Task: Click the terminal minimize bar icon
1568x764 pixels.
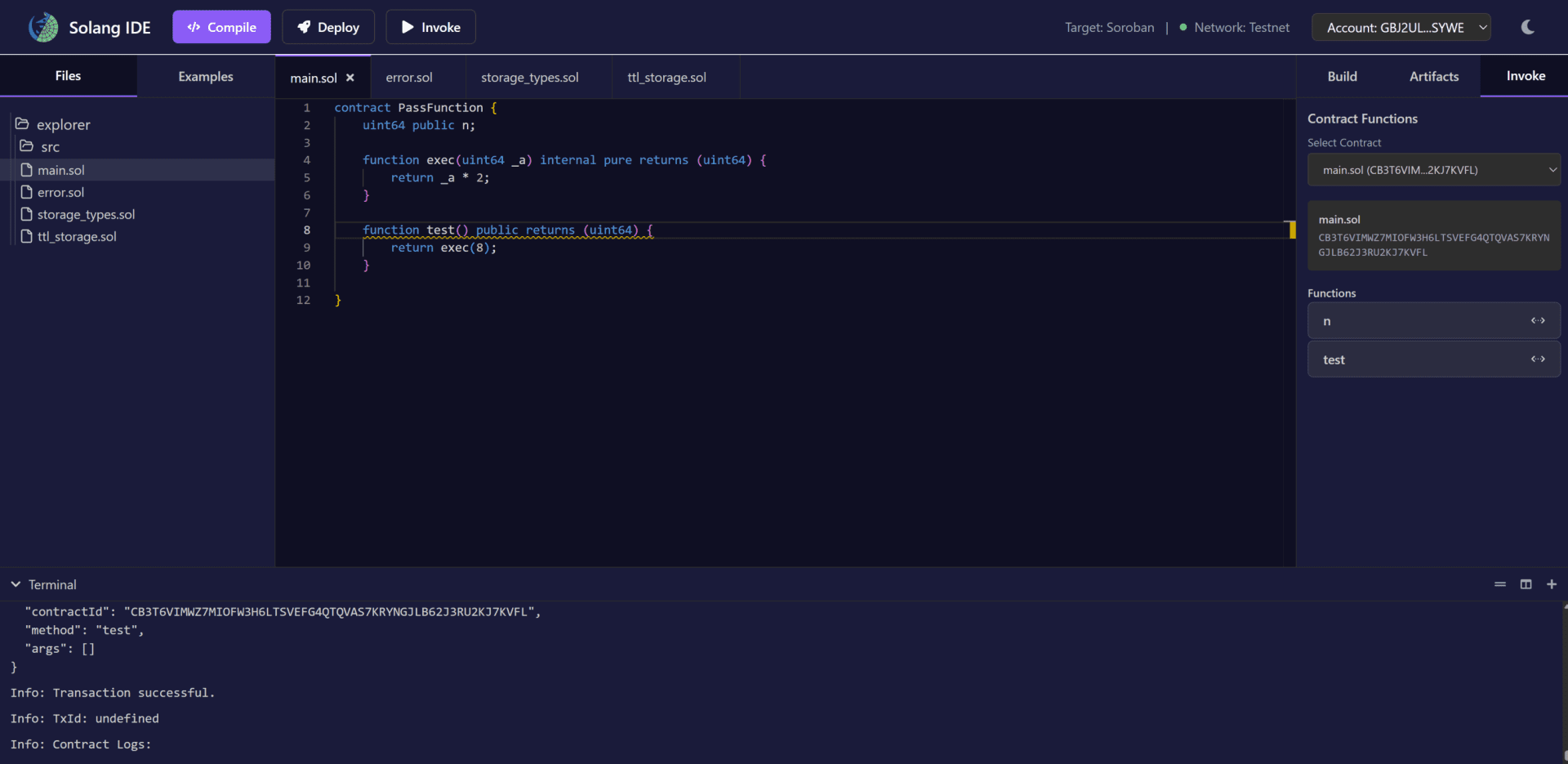Action: [x=1499, y=584]
